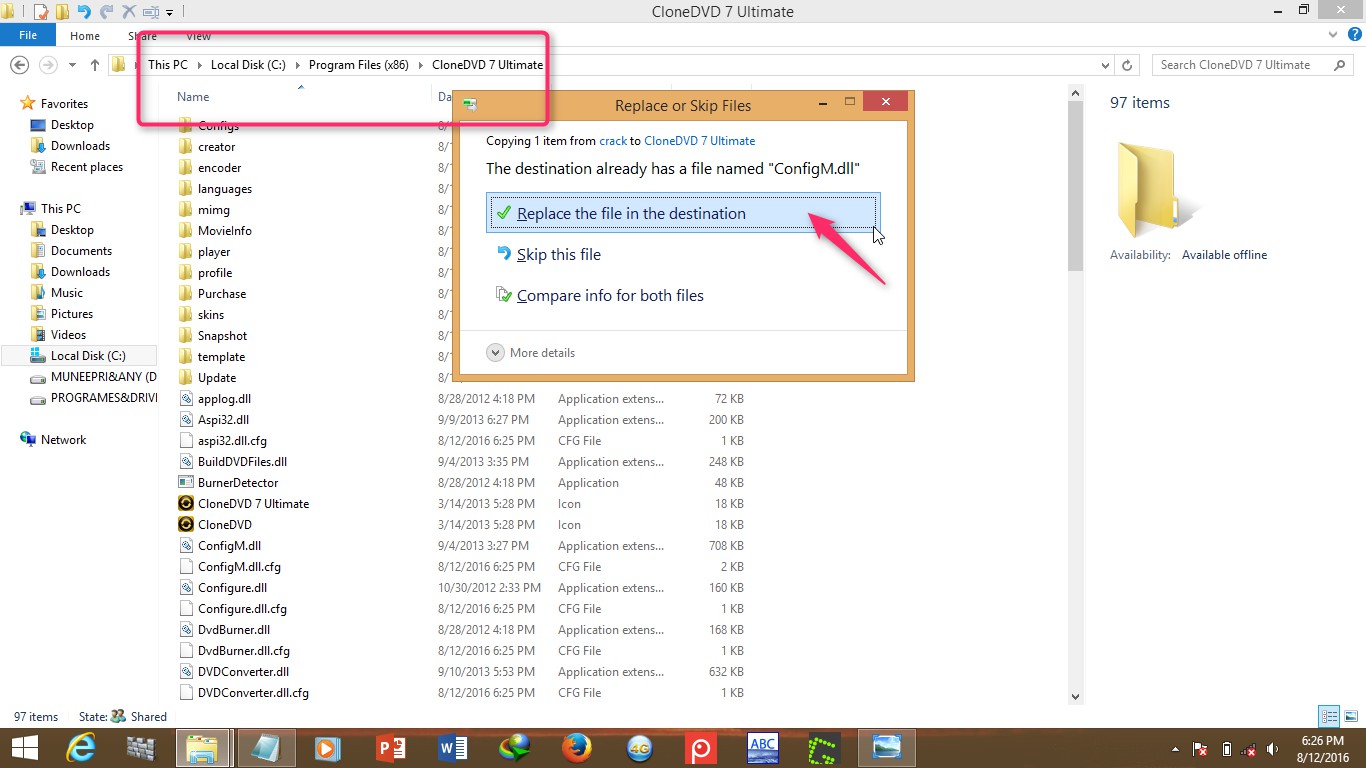Go back using the Back arrow button
The height and width of the screenshot is (768, 1366).
click(x=19, y=65)
